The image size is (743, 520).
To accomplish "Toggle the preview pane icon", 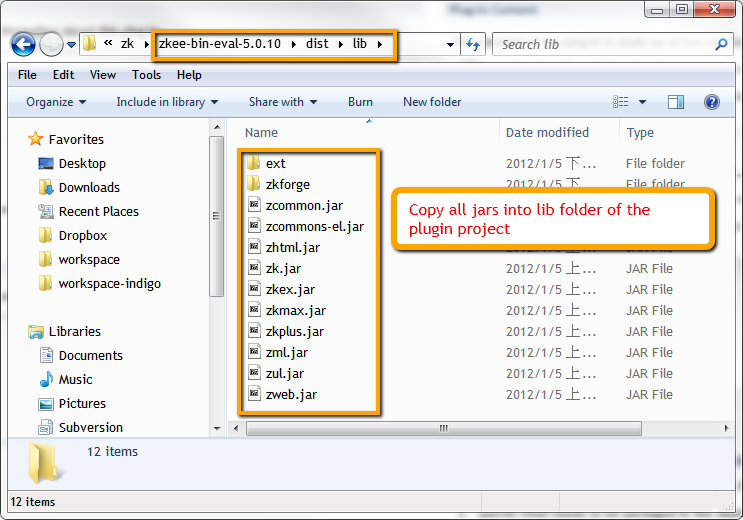I will (676, 102).
